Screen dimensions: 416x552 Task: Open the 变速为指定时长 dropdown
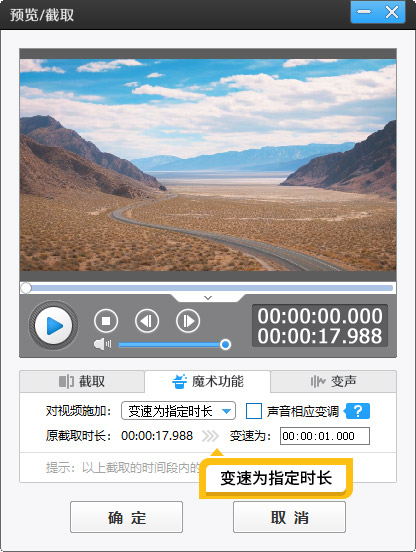tap(178, 411)
